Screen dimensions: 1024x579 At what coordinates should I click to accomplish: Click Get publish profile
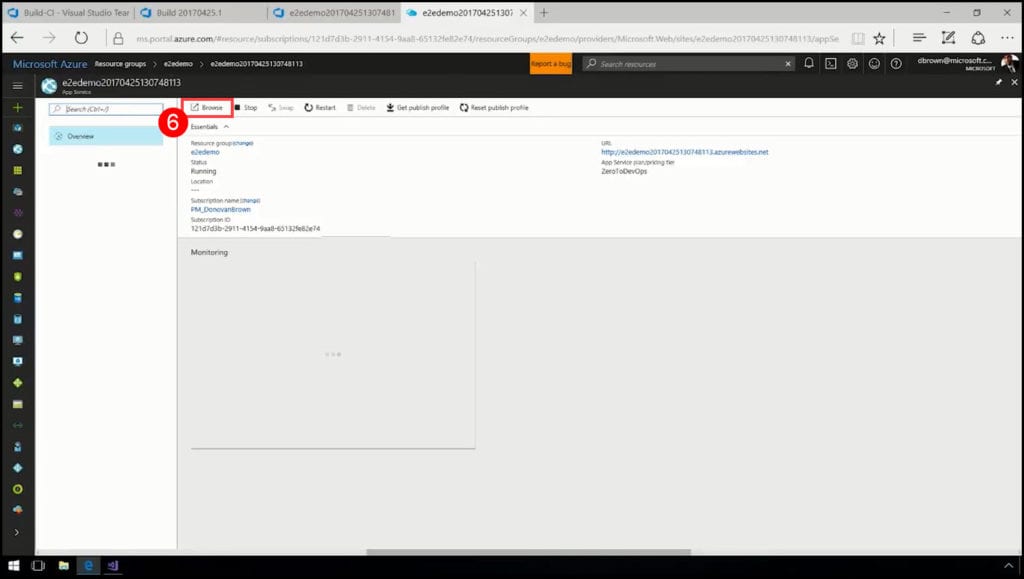pyautogui.click(x=418, y=108)
